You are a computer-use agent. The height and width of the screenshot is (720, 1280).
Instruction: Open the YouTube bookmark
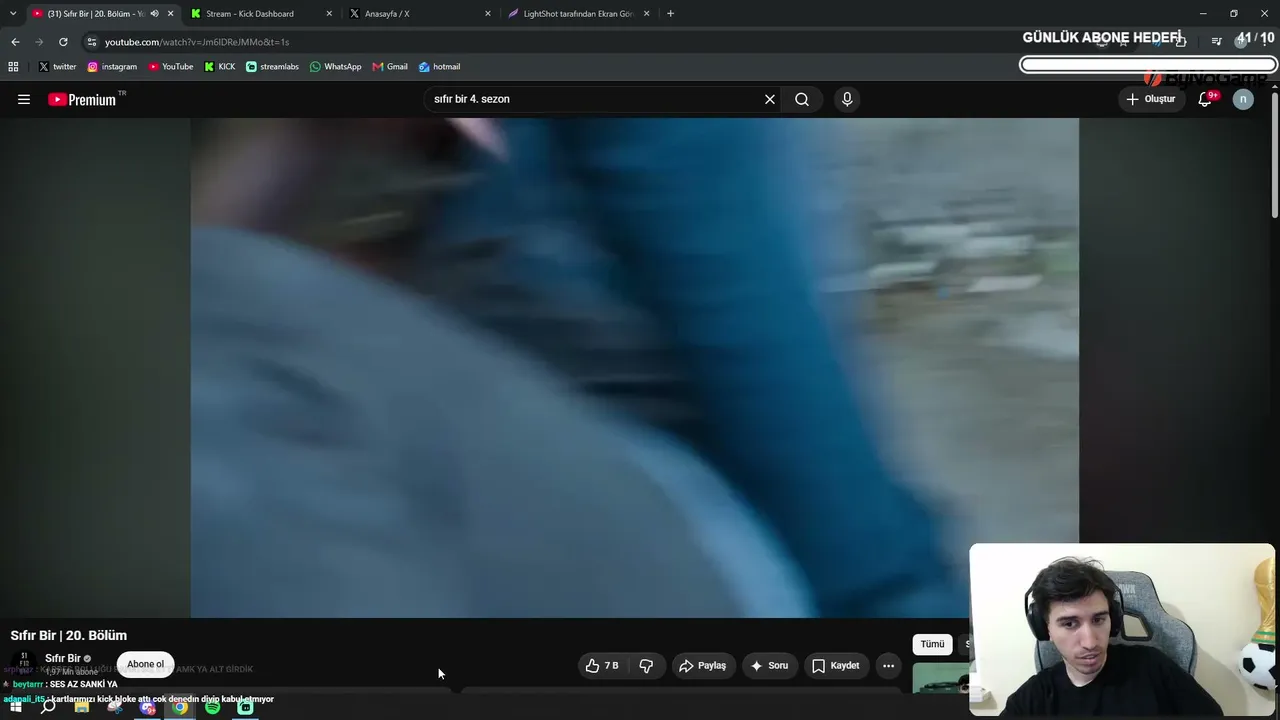(171, 67)
